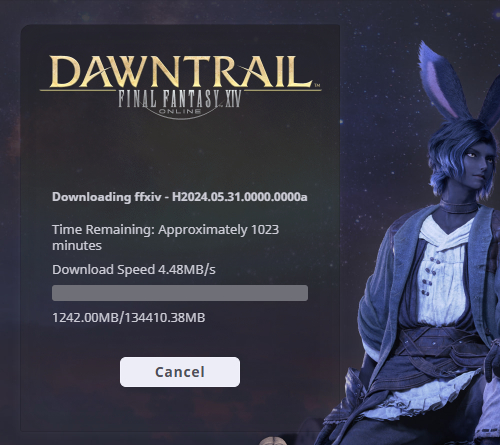500x445 pixels.
Task: Click the downloaded amount 1242.00MB
Action: [x=85, y=317]
